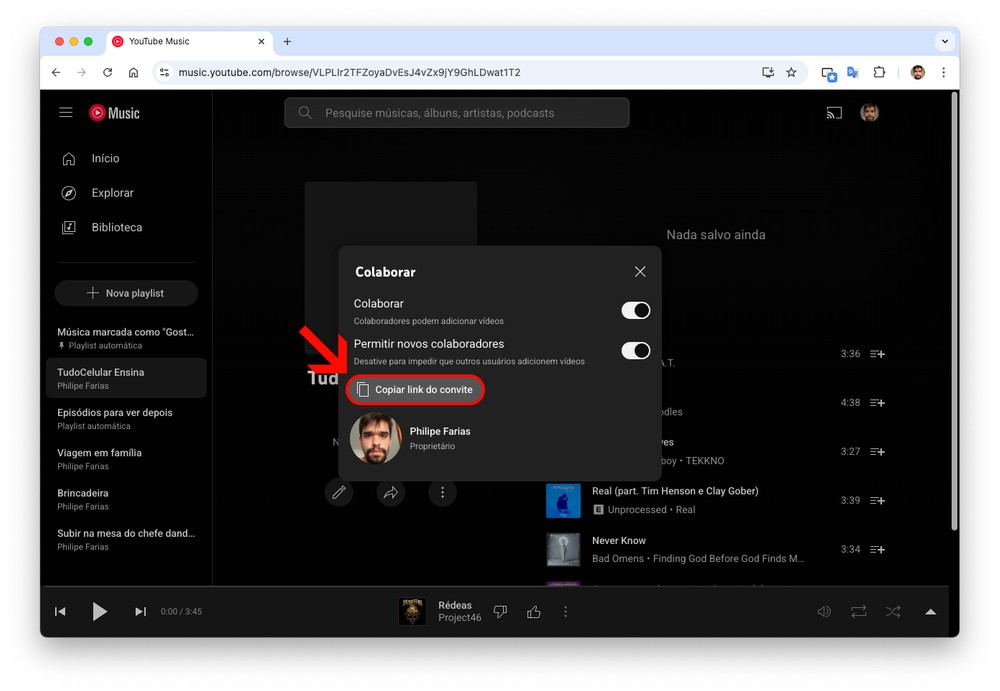Click the cast to device icon
This screenshot has height=691, width=1000.
click(834, 113)
